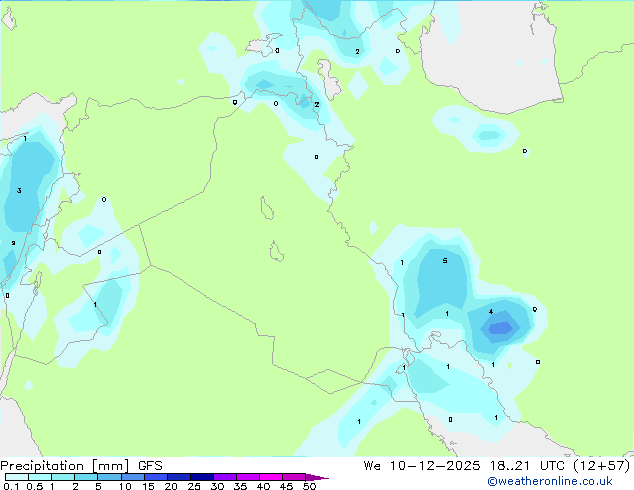Pick the 10–15 mm blue legend swatch
Screen dimensions: 634x490
tap(133, 477)
